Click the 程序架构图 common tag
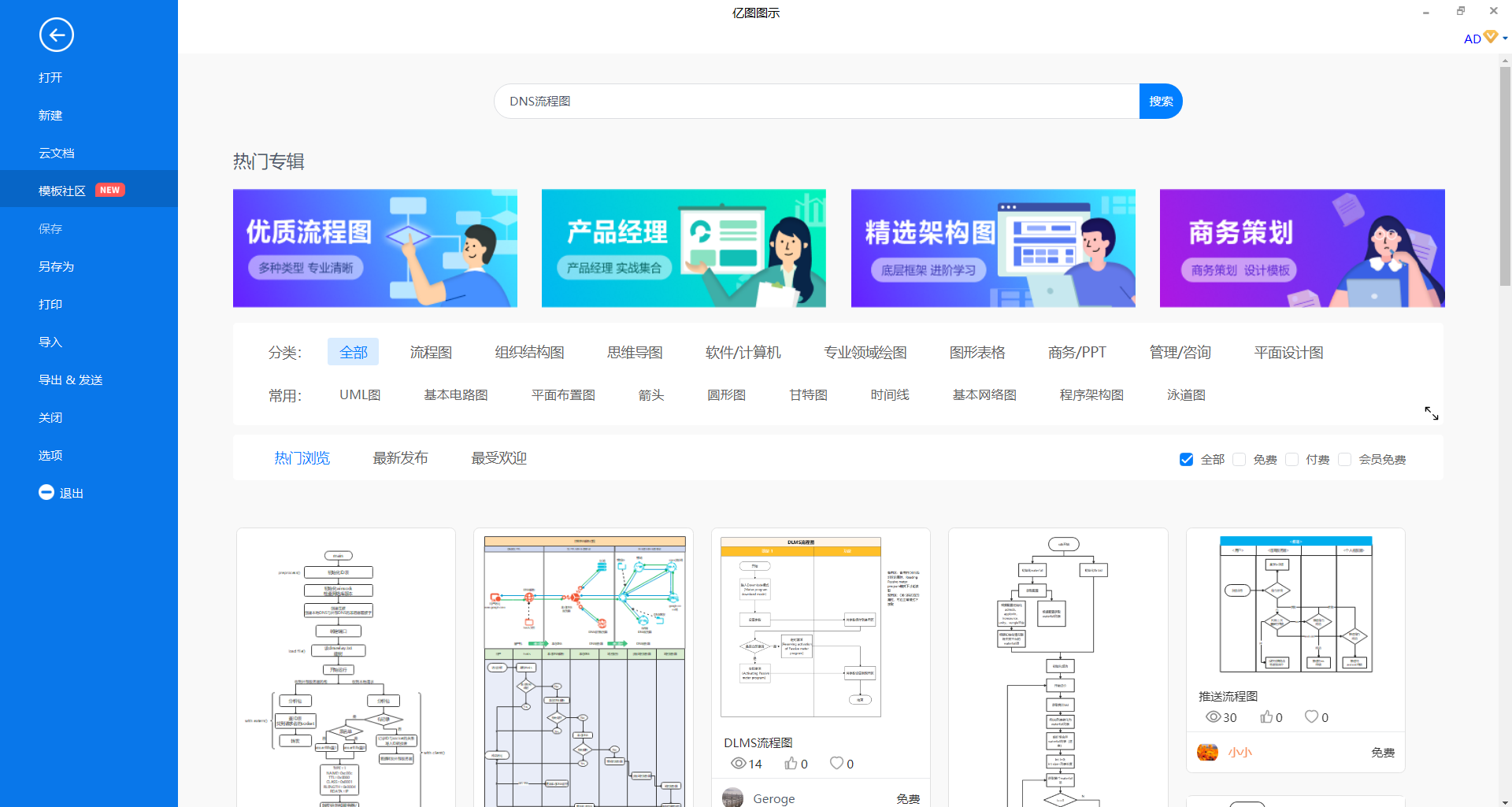Screen dimensions: 1512x807 click(x=1091, y=394)
